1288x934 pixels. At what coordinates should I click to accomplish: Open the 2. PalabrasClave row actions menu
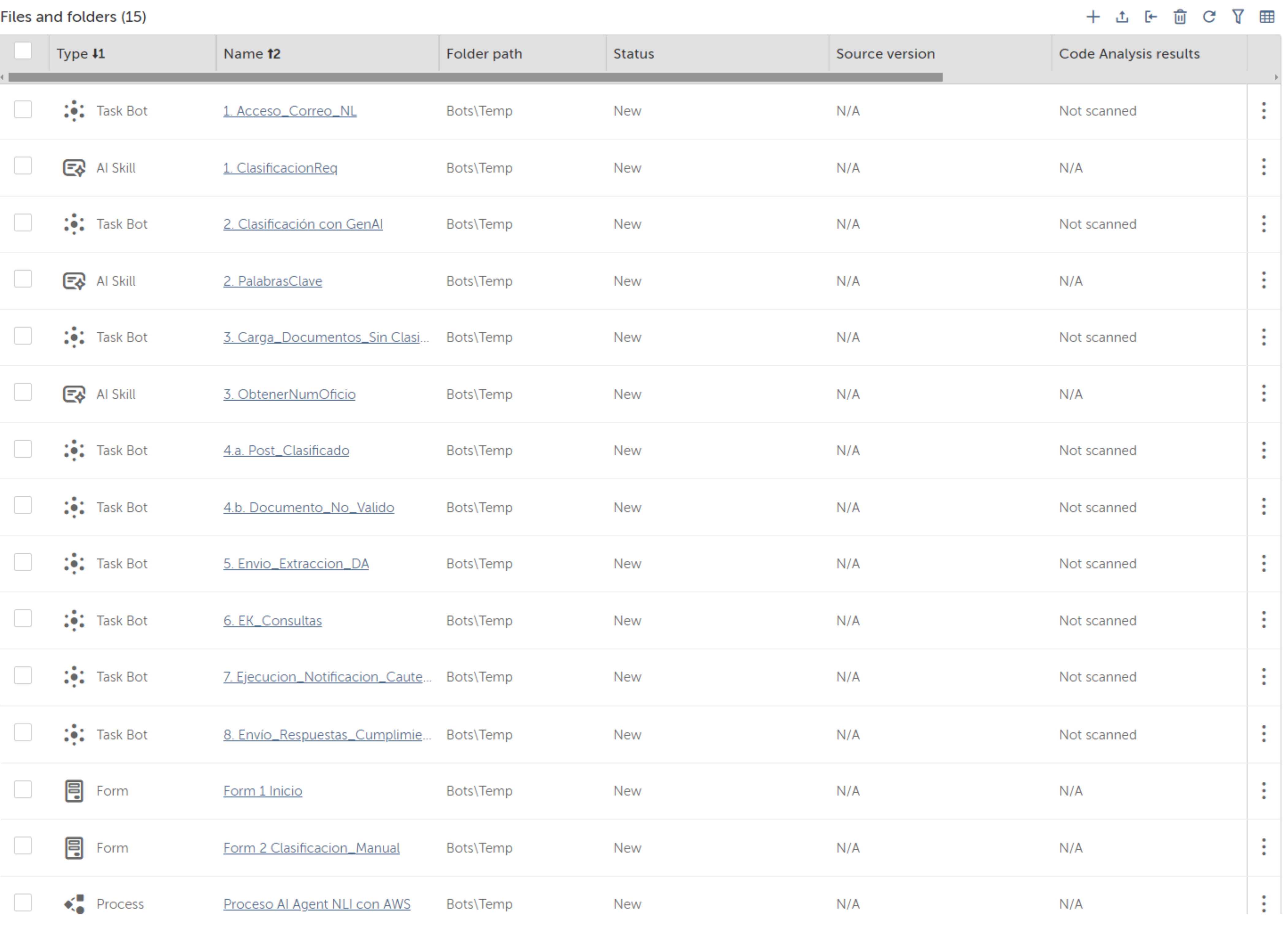tap(1263, 280)
